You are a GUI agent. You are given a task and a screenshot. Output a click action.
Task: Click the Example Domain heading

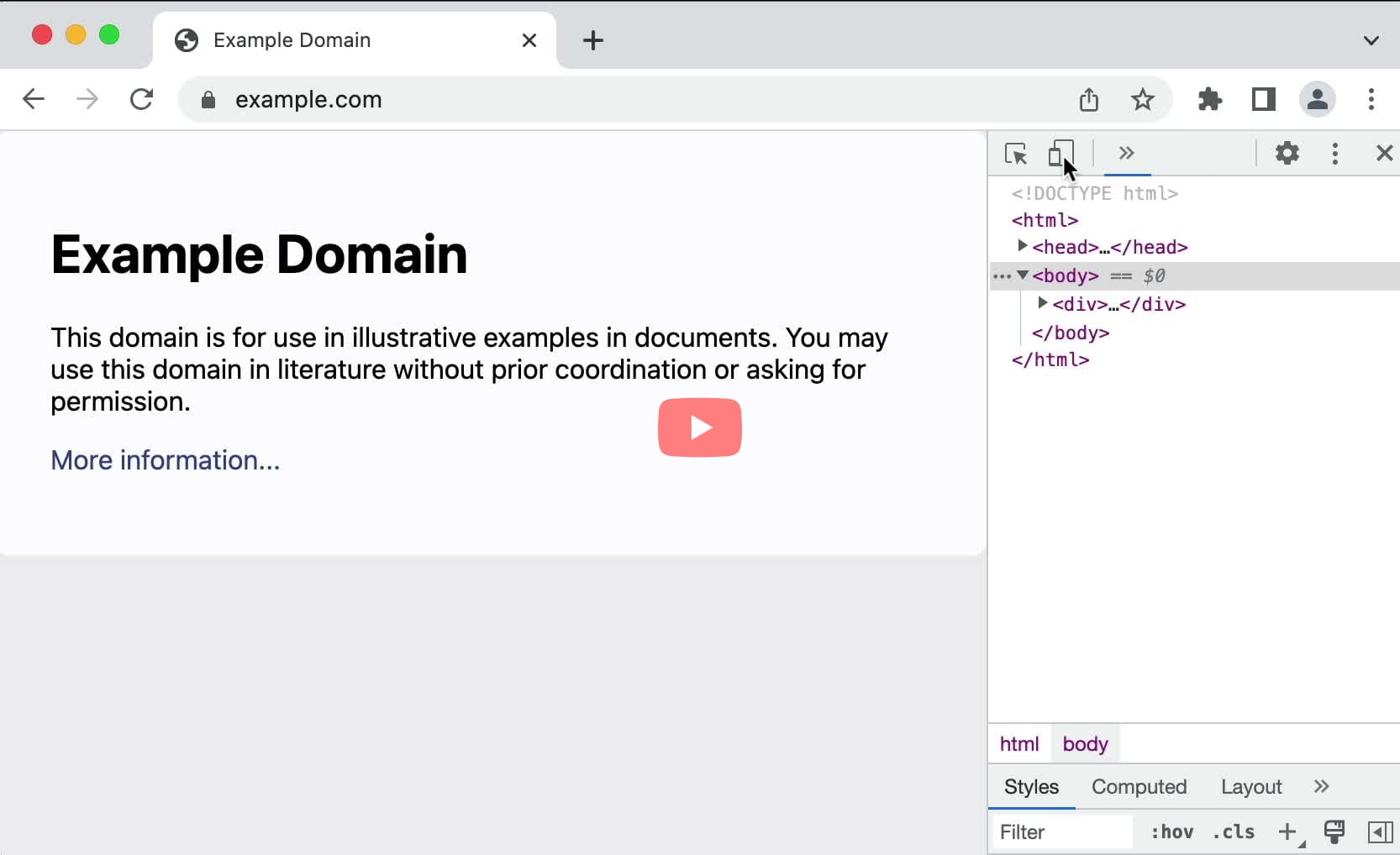click(x=259, y=254)
